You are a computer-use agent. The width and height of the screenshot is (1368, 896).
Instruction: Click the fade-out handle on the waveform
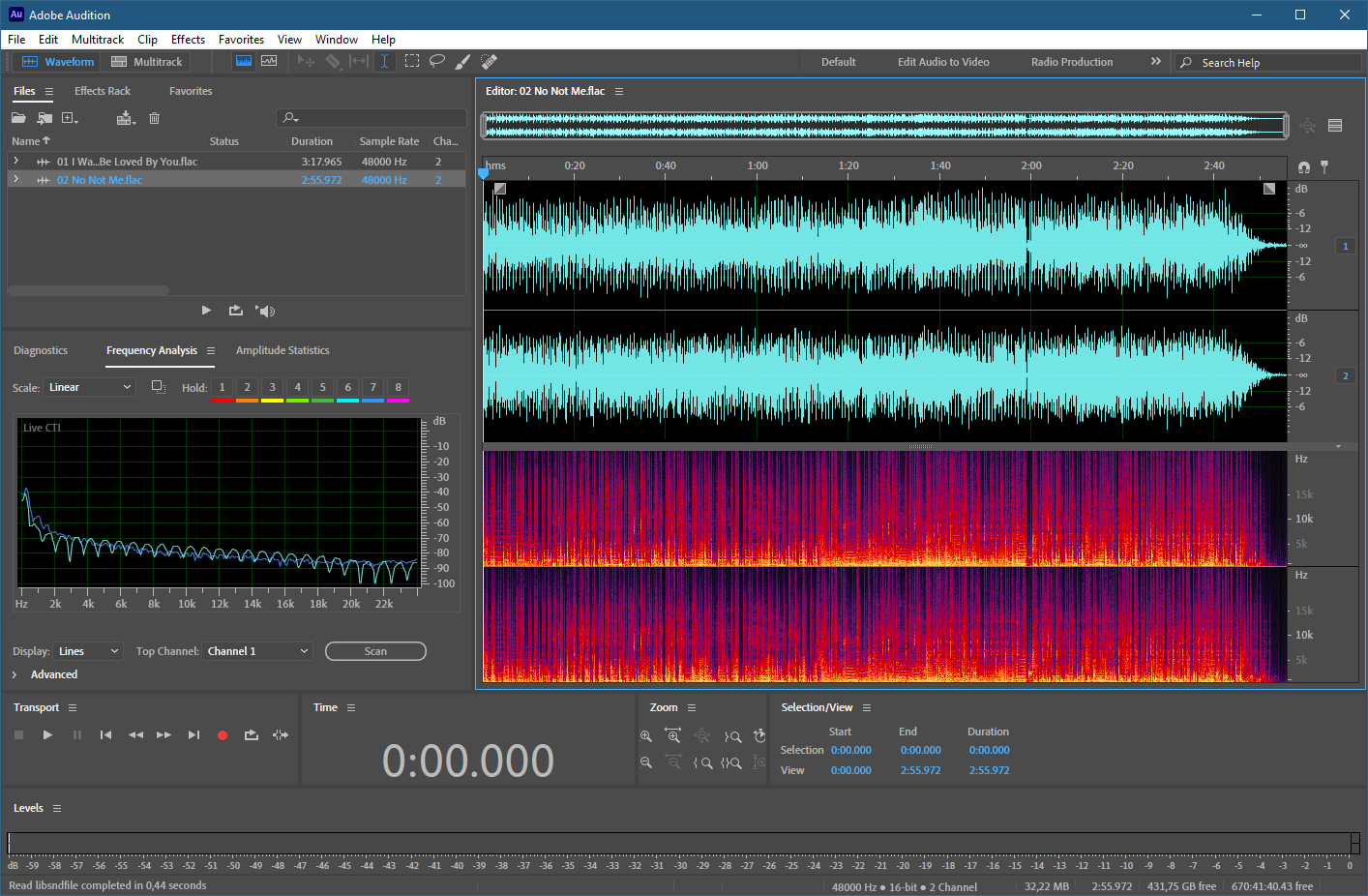[1269, 189]
